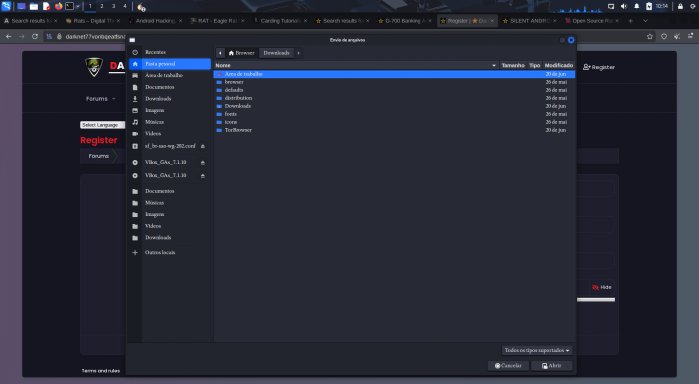Eject the sf_br-sao-wg-202.conf volume

pos(202,146)
